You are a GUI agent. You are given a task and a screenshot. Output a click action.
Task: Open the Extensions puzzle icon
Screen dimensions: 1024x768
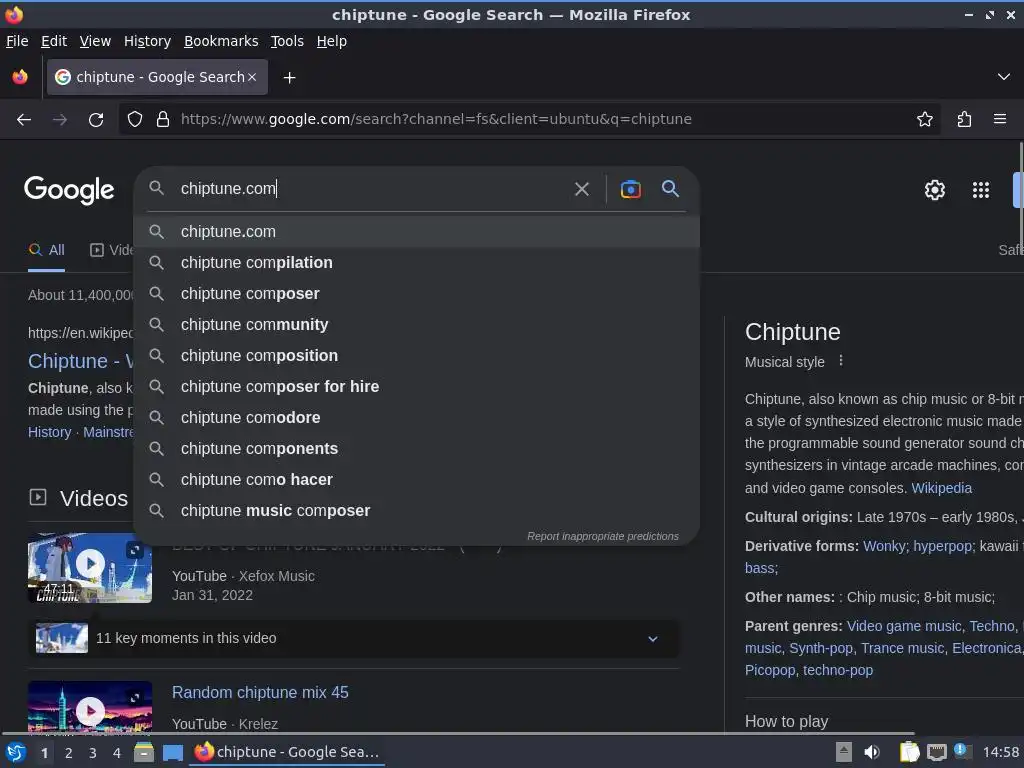[965, 120]
